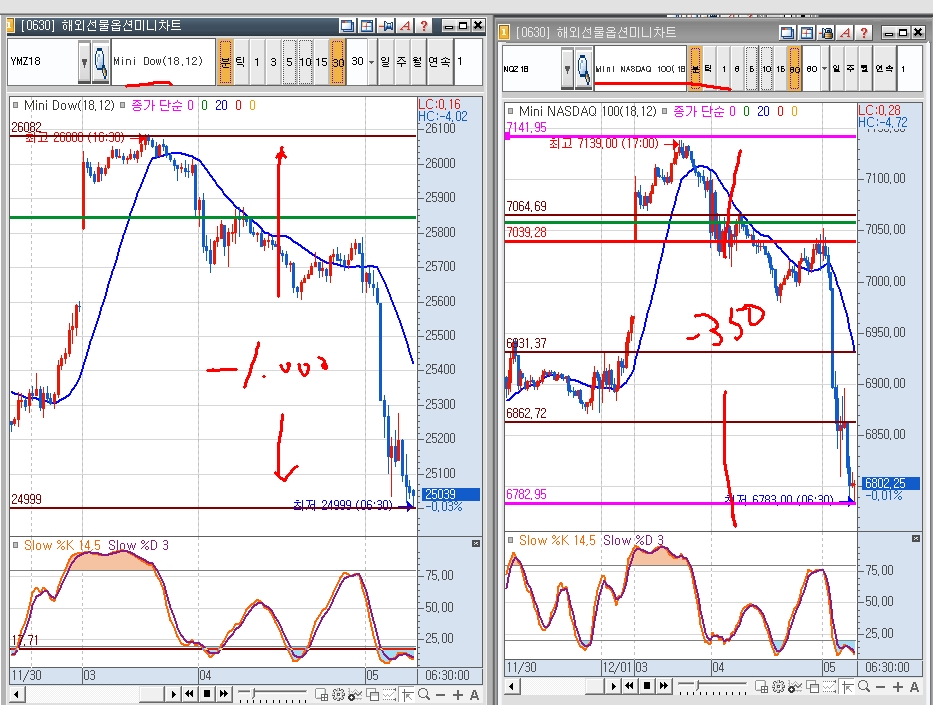Click 'A' auto-scale icon below Mini Dow chart
The height and width of the screenshot is (705, 933).
click(x=474, y=695)
